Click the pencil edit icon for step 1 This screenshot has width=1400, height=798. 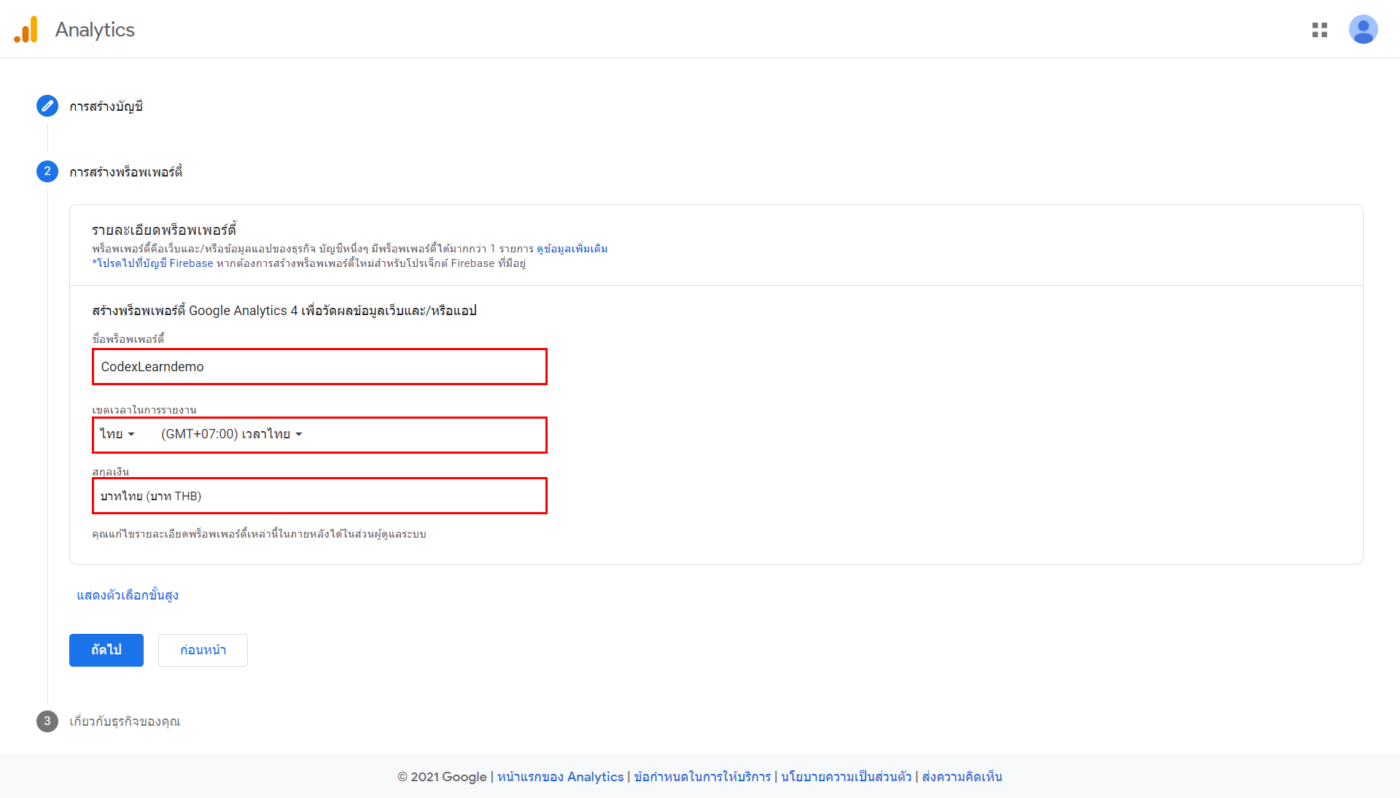click(x=47, y=106)
